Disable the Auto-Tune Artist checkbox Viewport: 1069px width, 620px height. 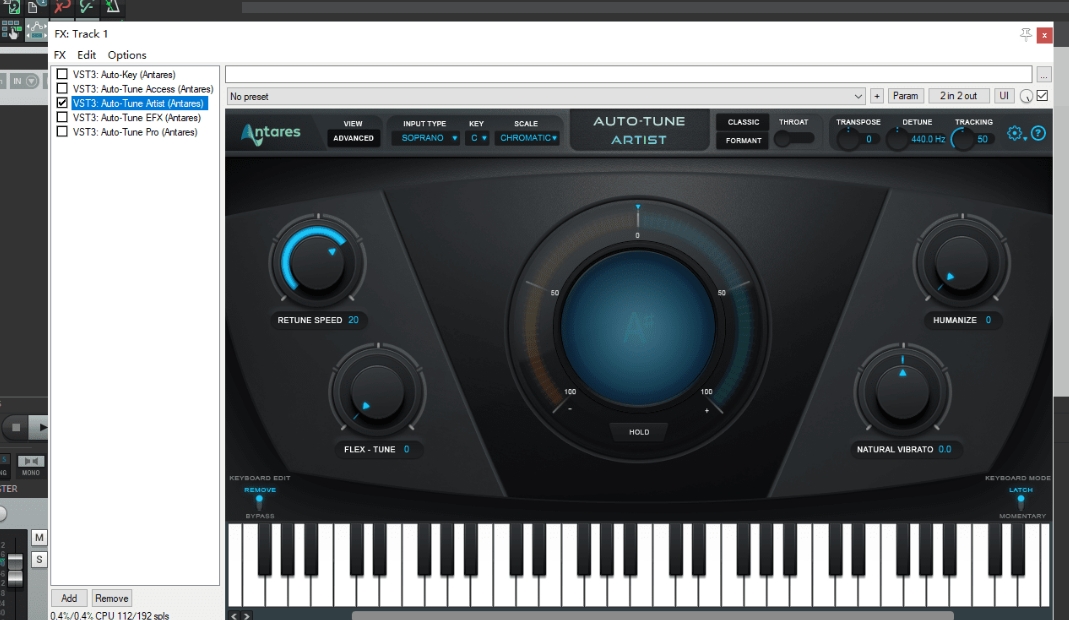click(x=62, y=103)
